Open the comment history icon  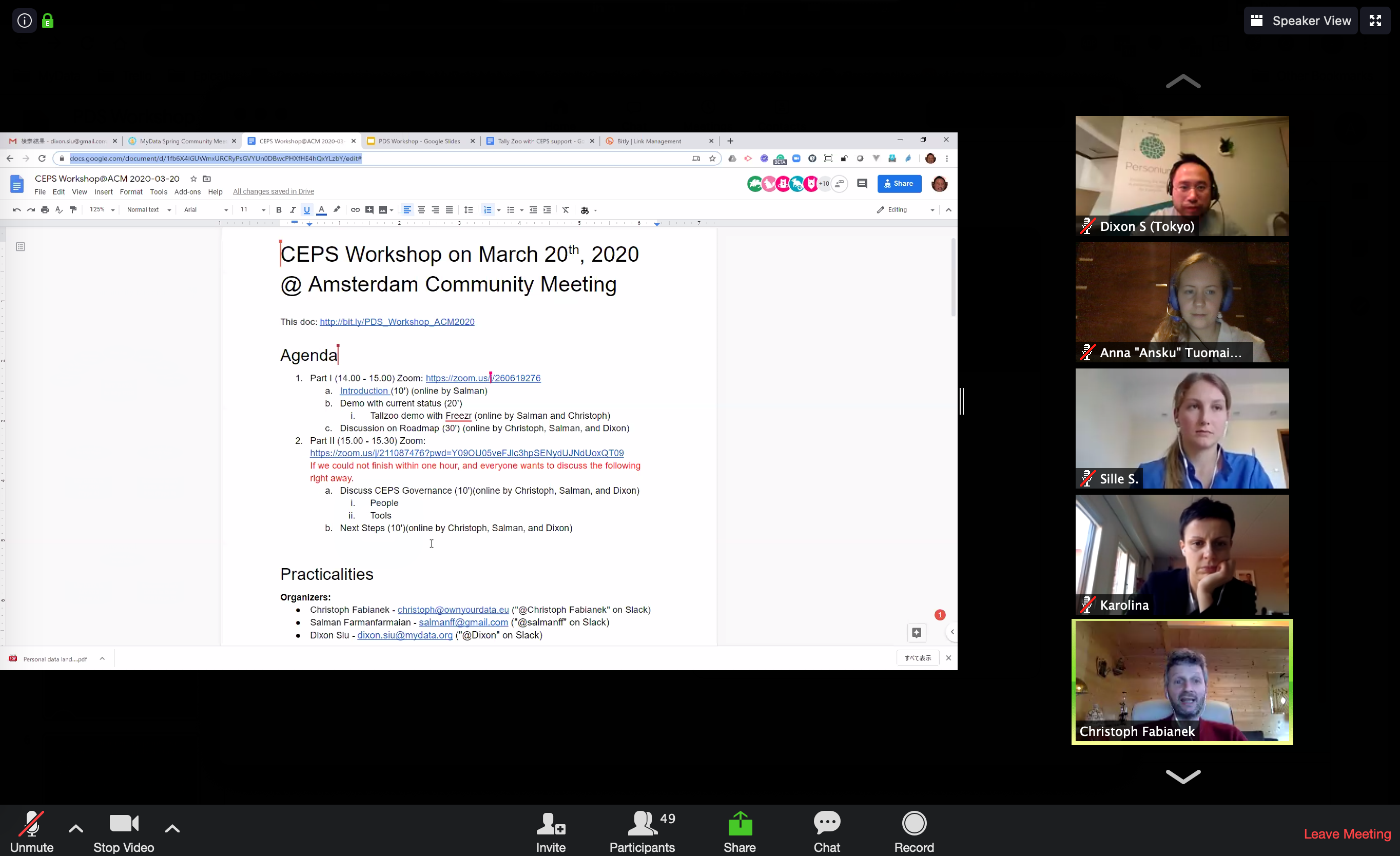[x=862, y=184]
